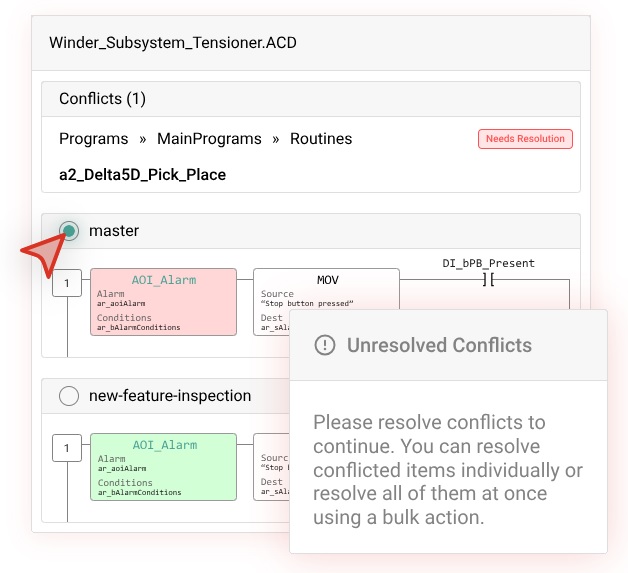Click the Programs breadcrumb
The width and height of the screenshot is (628, 573).
tap(94, 139)
